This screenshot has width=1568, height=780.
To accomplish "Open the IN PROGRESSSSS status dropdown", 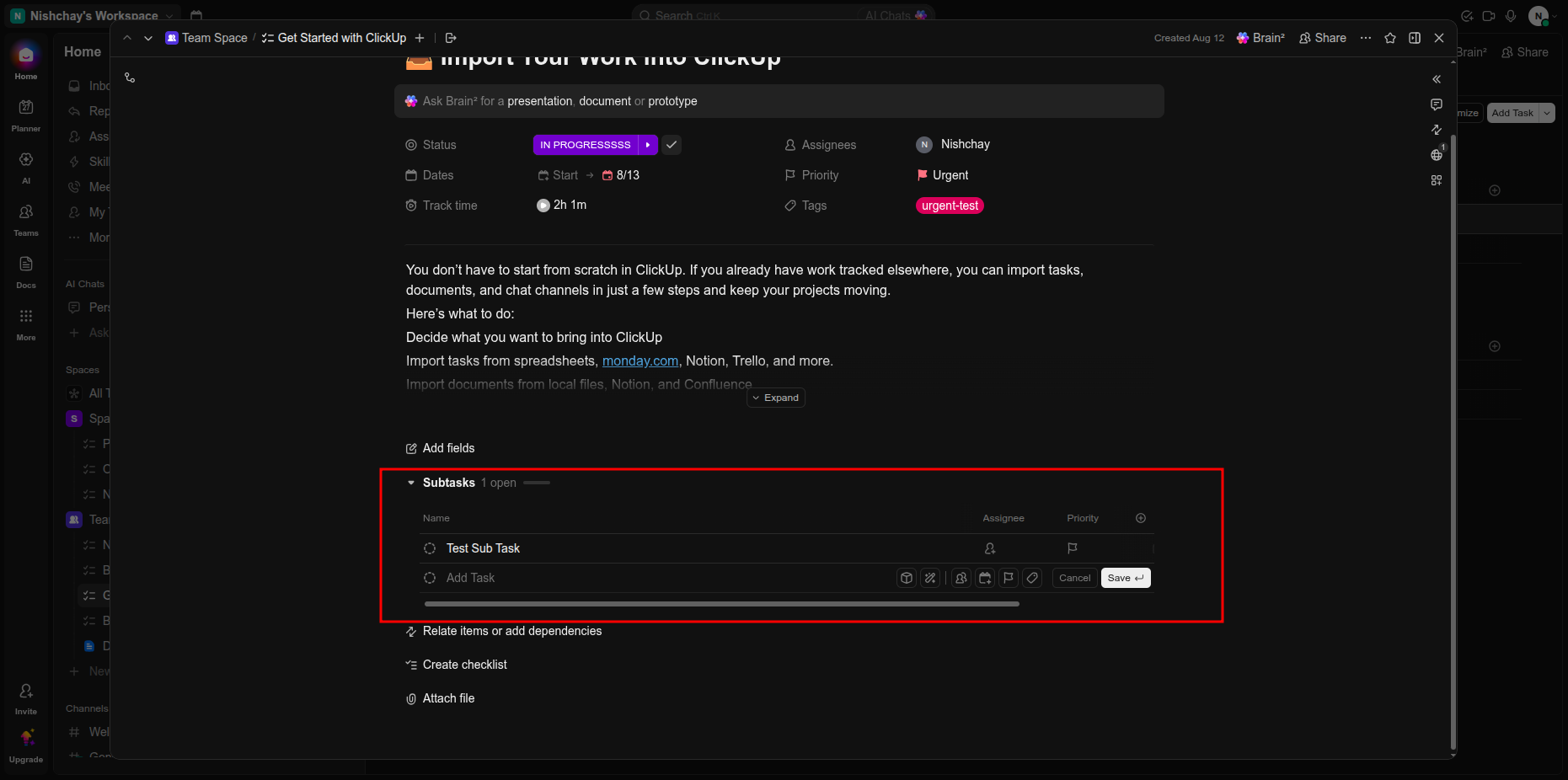I will [586, 145].
